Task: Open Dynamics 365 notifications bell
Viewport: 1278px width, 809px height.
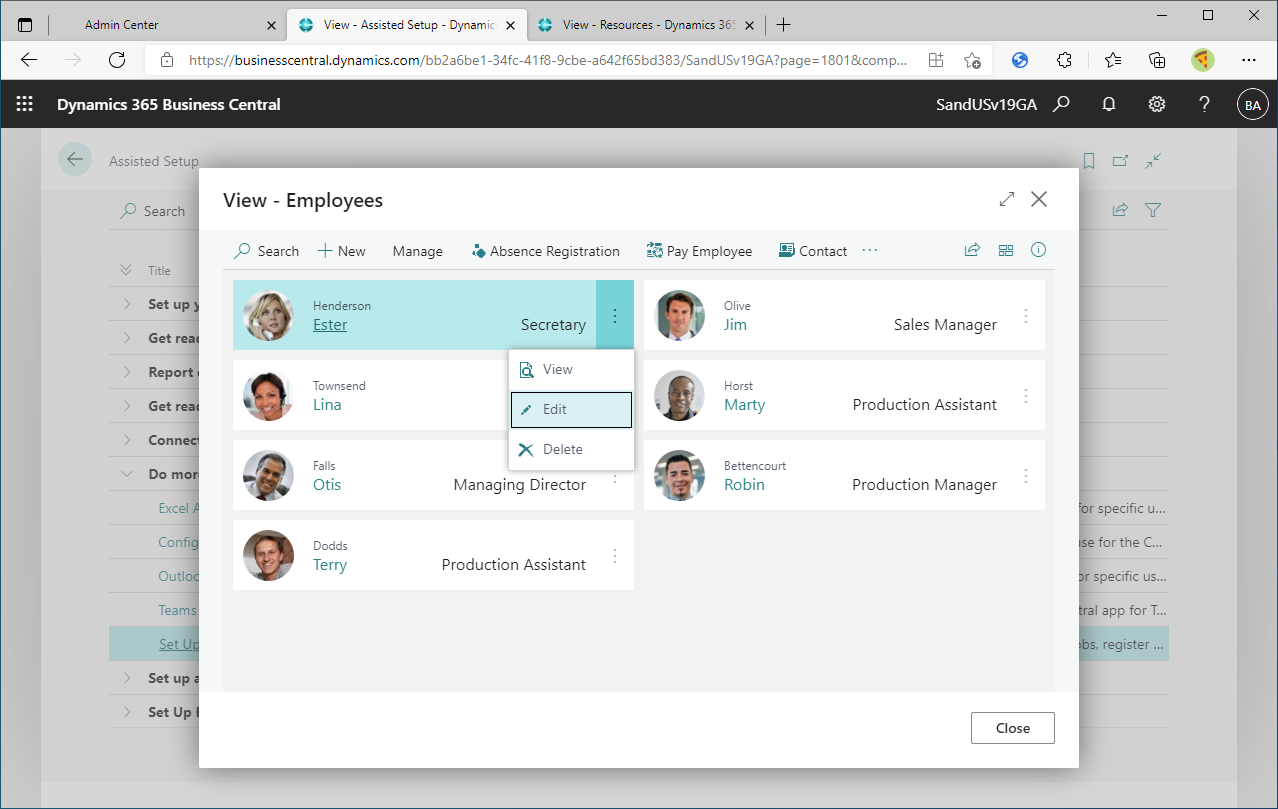Action: 1108,104
